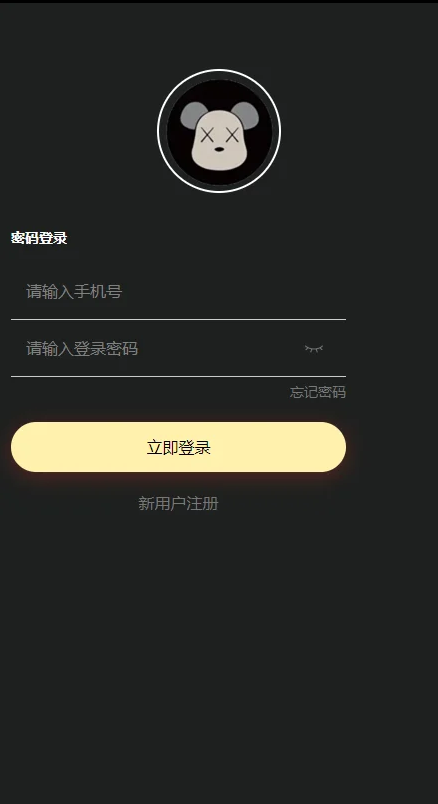
Task: Click the bear's left X-shaped eye
Action: pyautogui.click(x=207, y=136)
